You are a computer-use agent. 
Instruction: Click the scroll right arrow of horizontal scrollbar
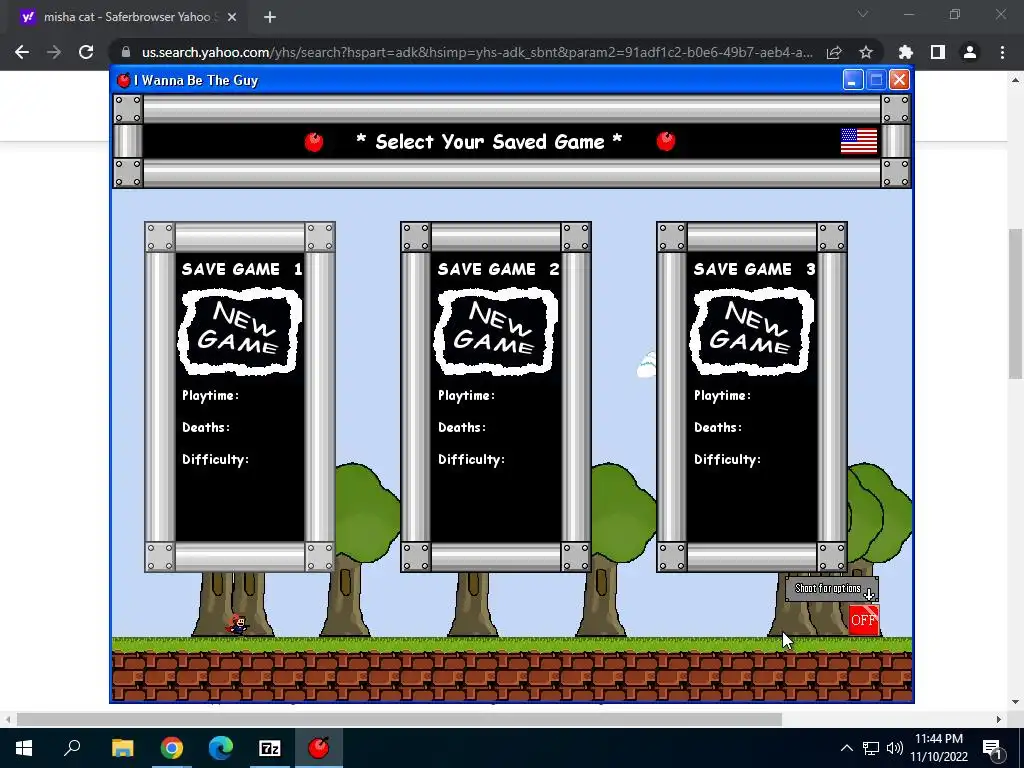click(999, 719)
